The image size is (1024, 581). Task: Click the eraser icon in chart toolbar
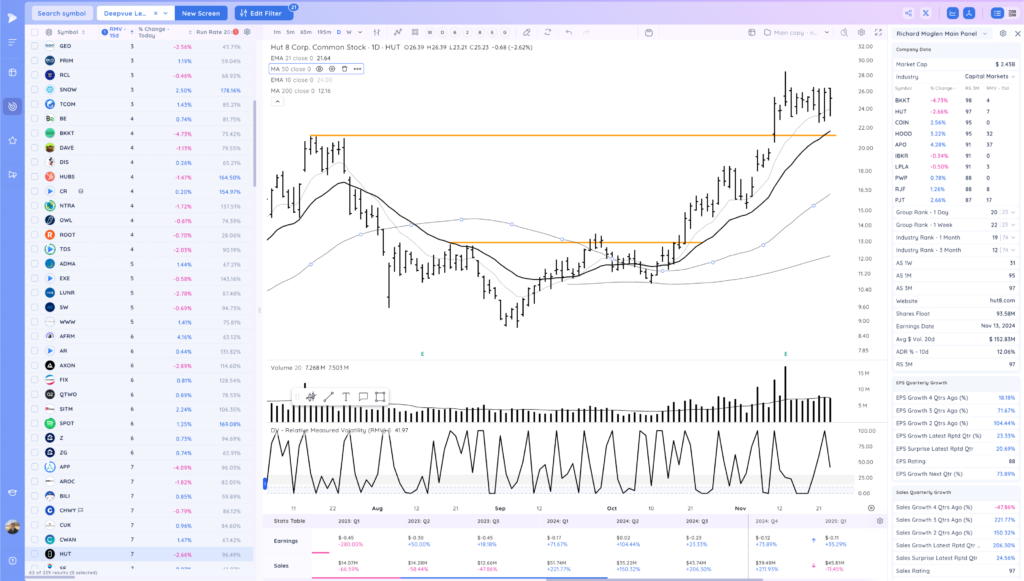[x=526, y=32]
